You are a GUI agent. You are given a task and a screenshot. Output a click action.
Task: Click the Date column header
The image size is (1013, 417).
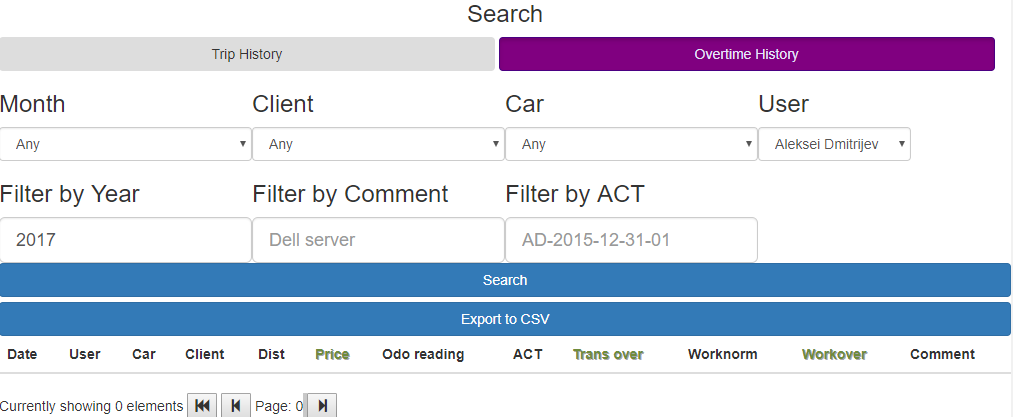[22, 354]
